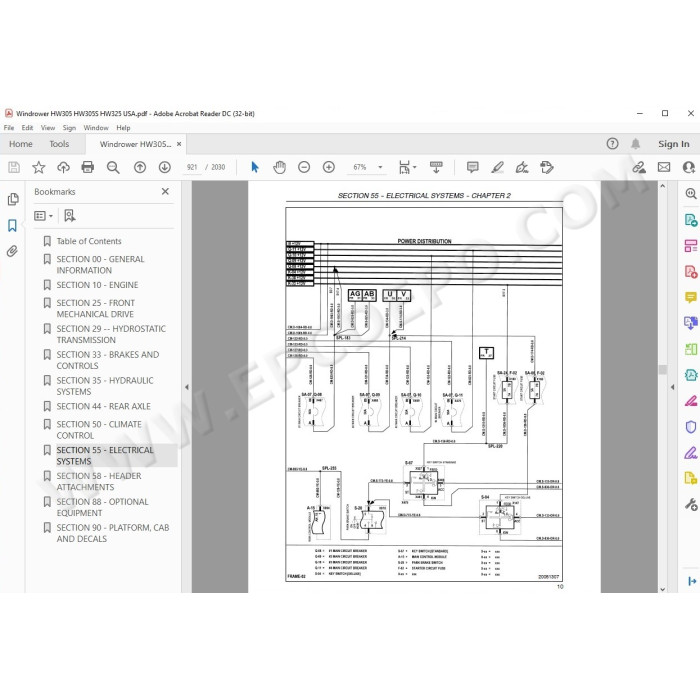
Task: Open the Sign document tool
Action: tap(522, 167)
